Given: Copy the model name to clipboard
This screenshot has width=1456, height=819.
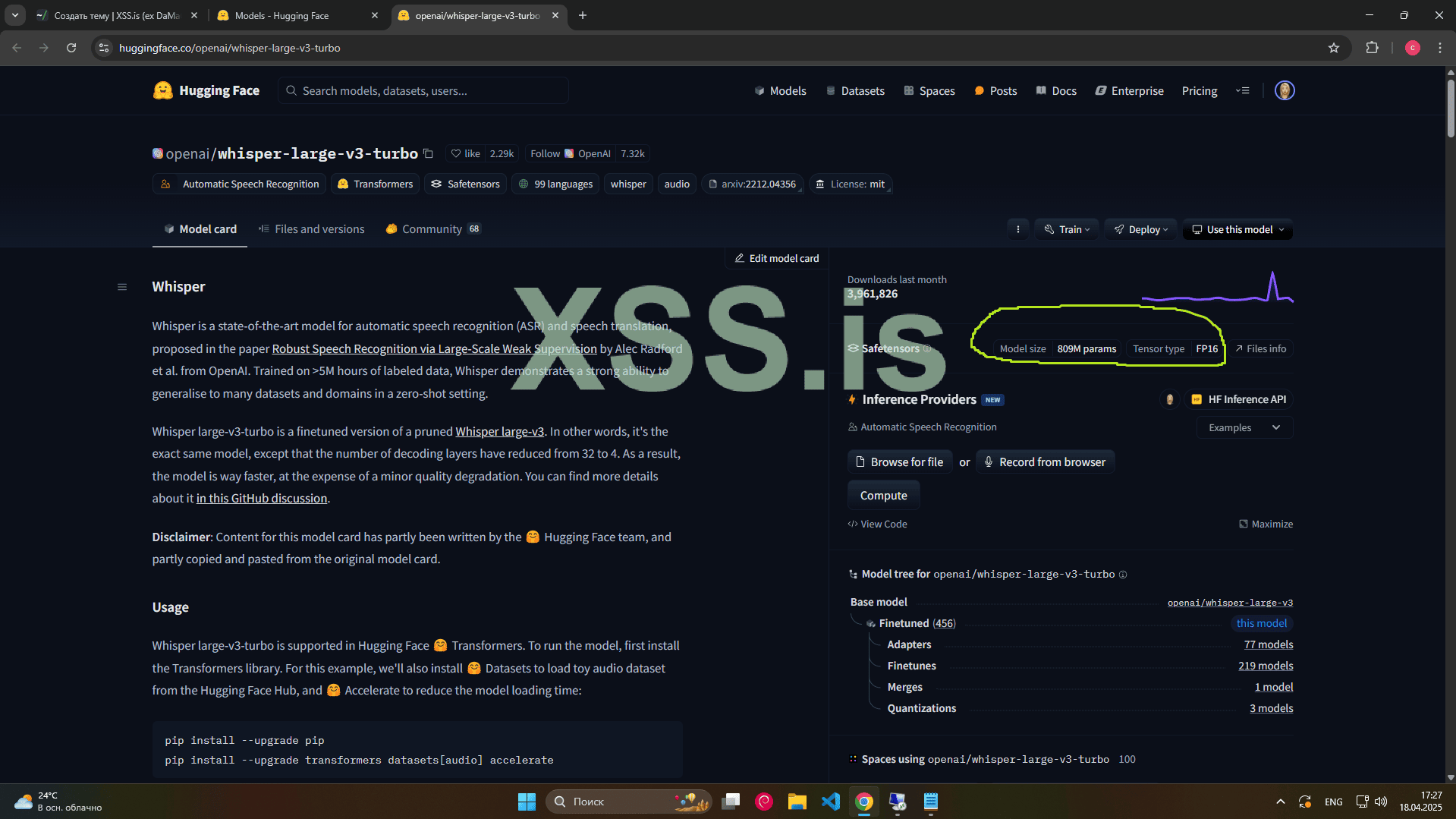Looking at the screenshot, I should [428, 153].
